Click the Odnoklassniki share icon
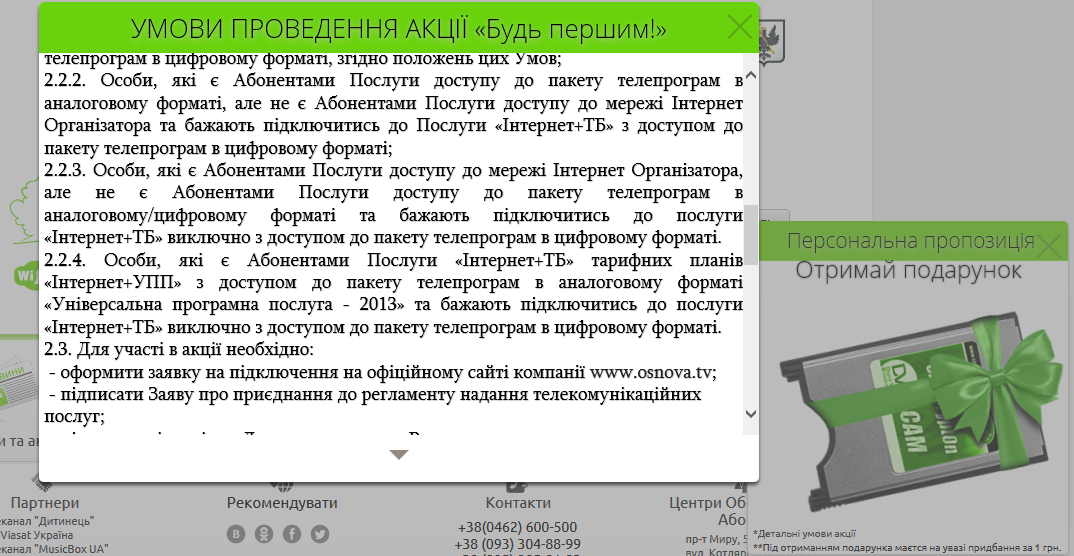Viewport: 1074px width, 556px height. click(264, 534)
